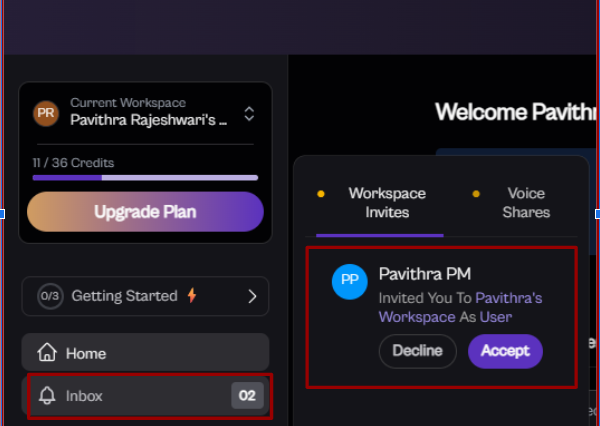The width and height of the screenshot is (600, 426).
Task: Click the Inbox bell icon
Action: [46, 396]
